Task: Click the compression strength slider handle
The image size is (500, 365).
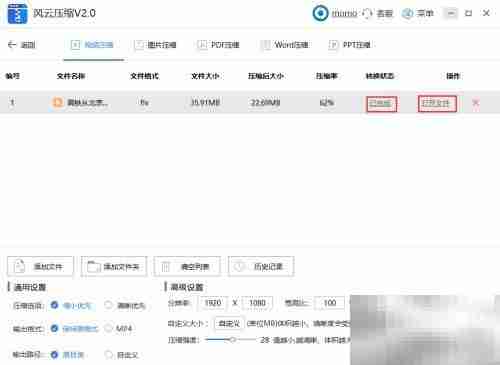Action: [233, 340]
